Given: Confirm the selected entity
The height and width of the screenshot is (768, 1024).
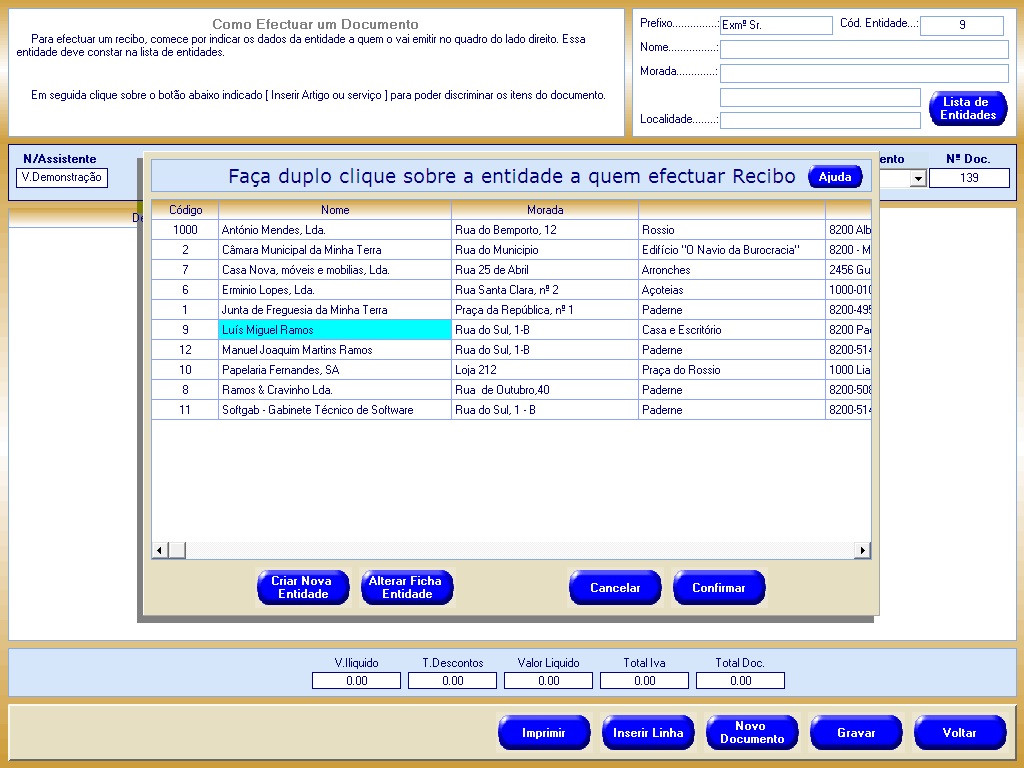Looking at the screenshot, I should (x=718, y=588).
